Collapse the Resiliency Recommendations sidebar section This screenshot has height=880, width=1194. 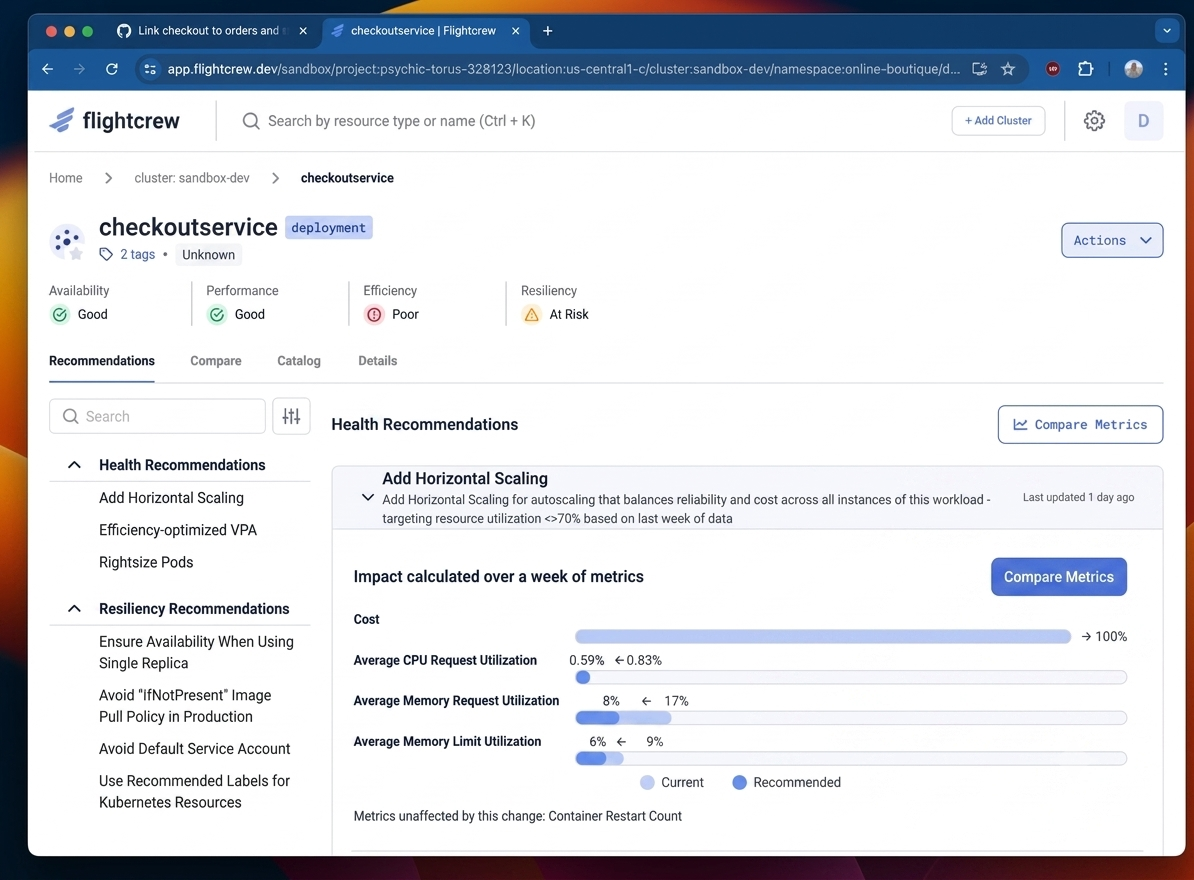tap(74, 609)
